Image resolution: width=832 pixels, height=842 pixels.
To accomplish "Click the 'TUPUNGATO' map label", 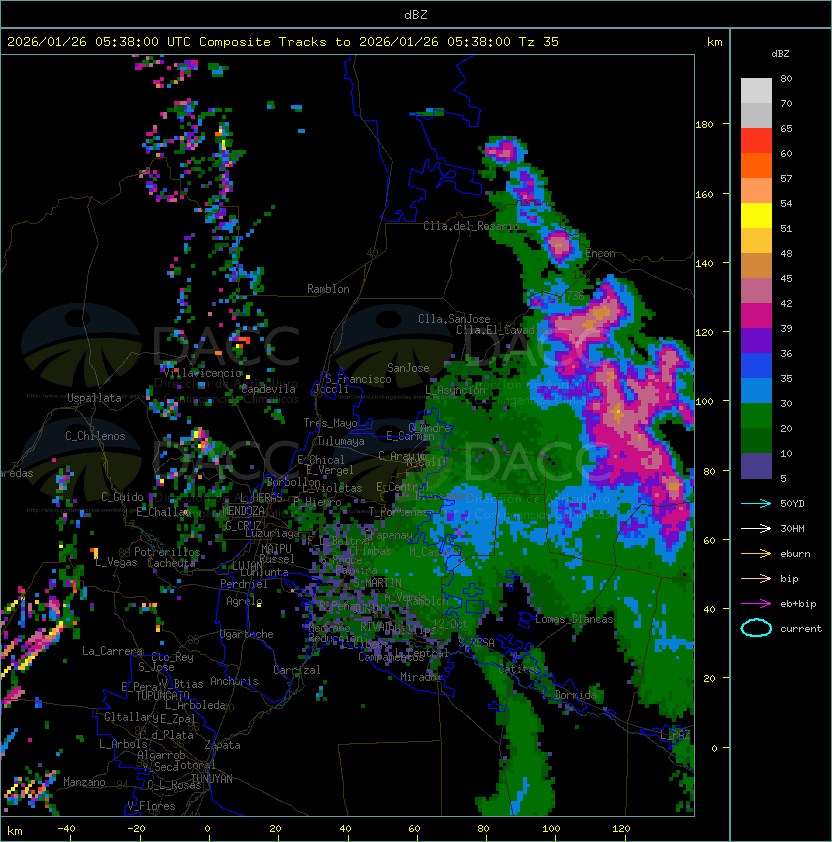I will 162,695.
